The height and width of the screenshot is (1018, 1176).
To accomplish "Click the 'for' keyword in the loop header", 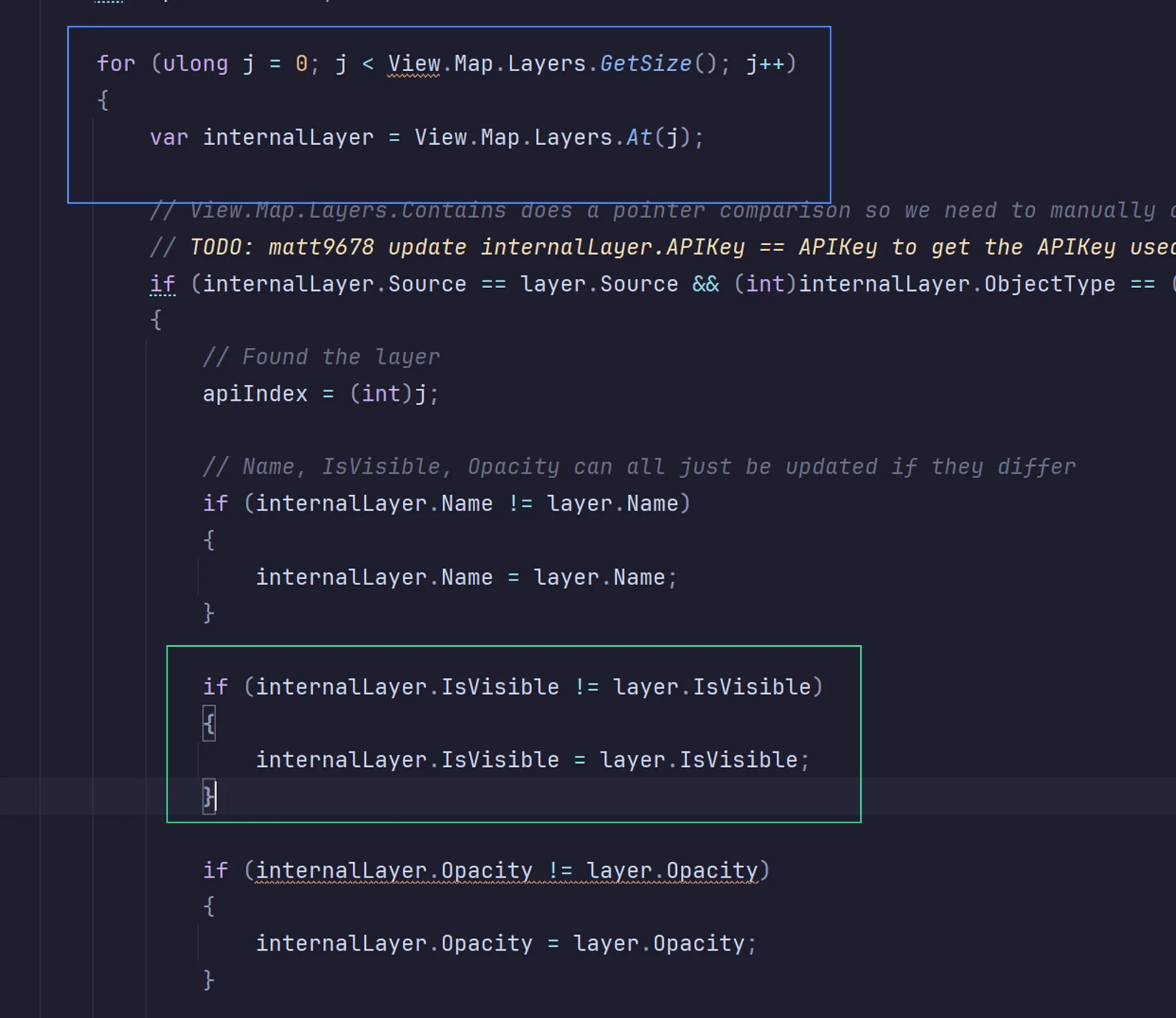I will (116, 64).
